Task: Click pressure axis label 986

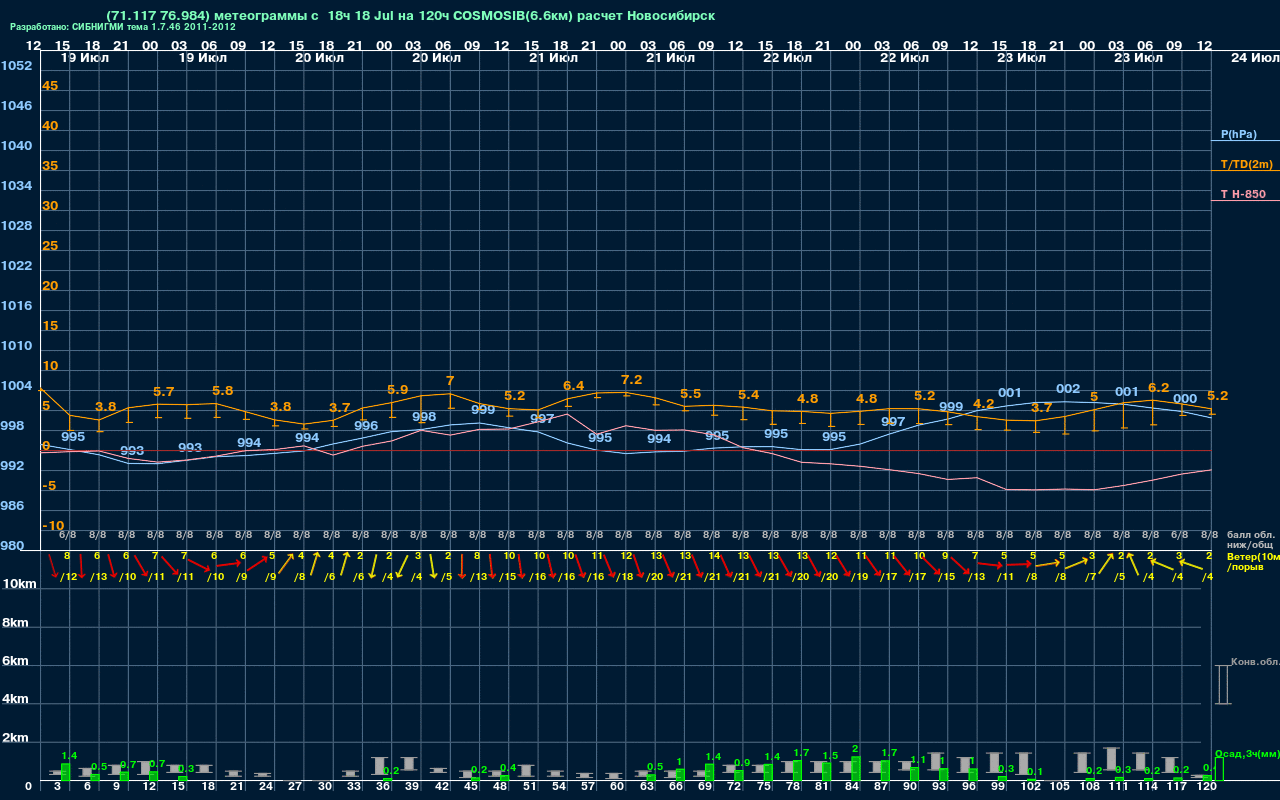Action: click(13, 506)
